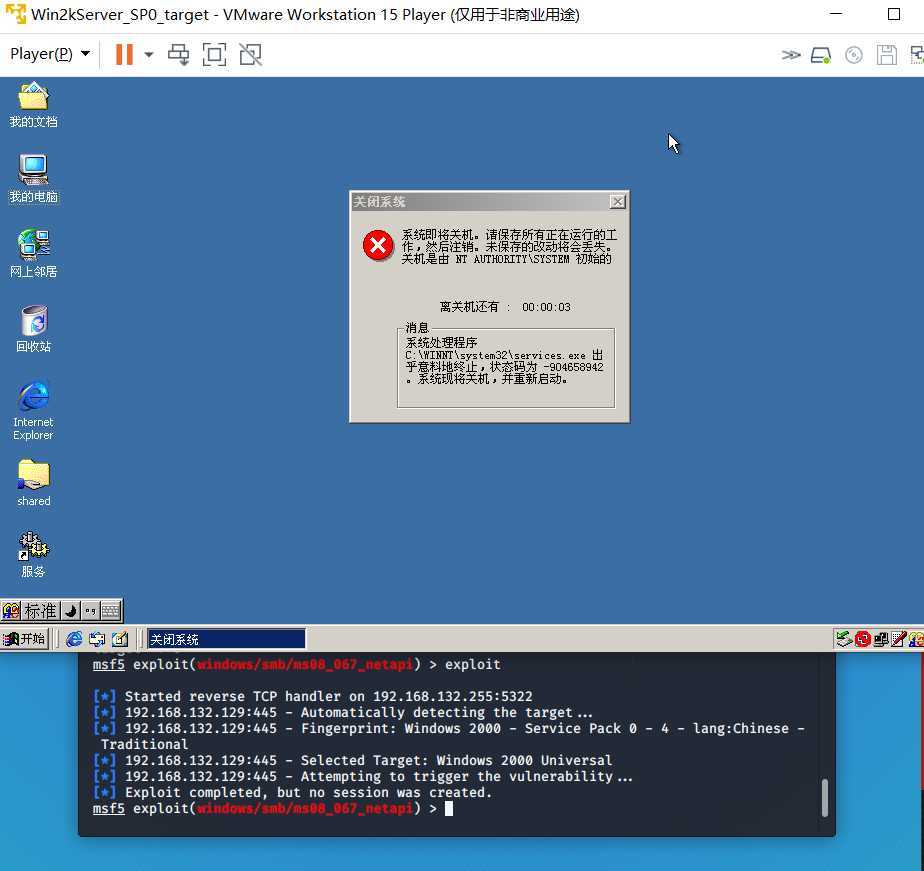Open the IME soft keyboard
924x871 pixels.
point(110,611)
